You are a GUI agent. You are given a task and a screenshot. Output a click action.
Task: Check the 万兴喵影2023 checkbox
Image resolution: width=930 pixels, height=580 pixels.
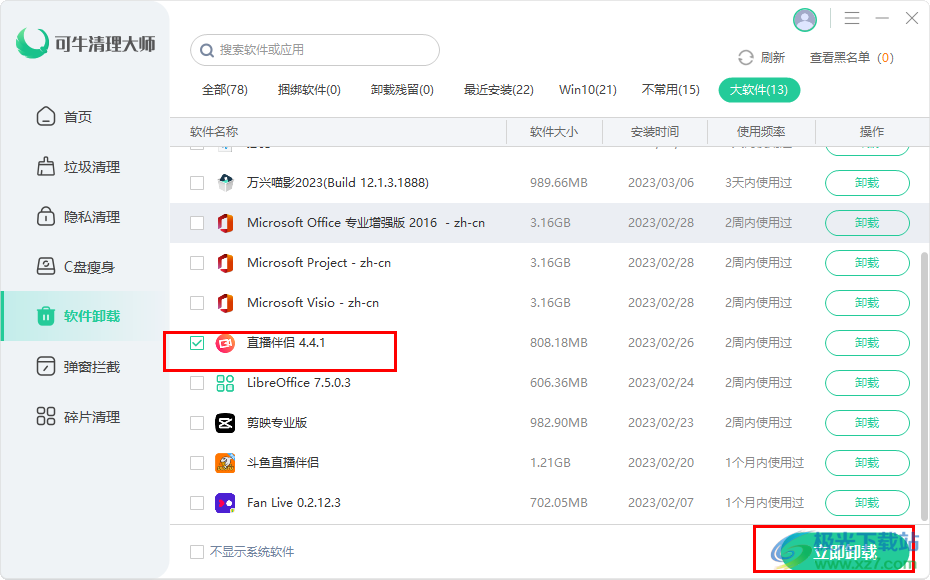click(x=197, y=183)
